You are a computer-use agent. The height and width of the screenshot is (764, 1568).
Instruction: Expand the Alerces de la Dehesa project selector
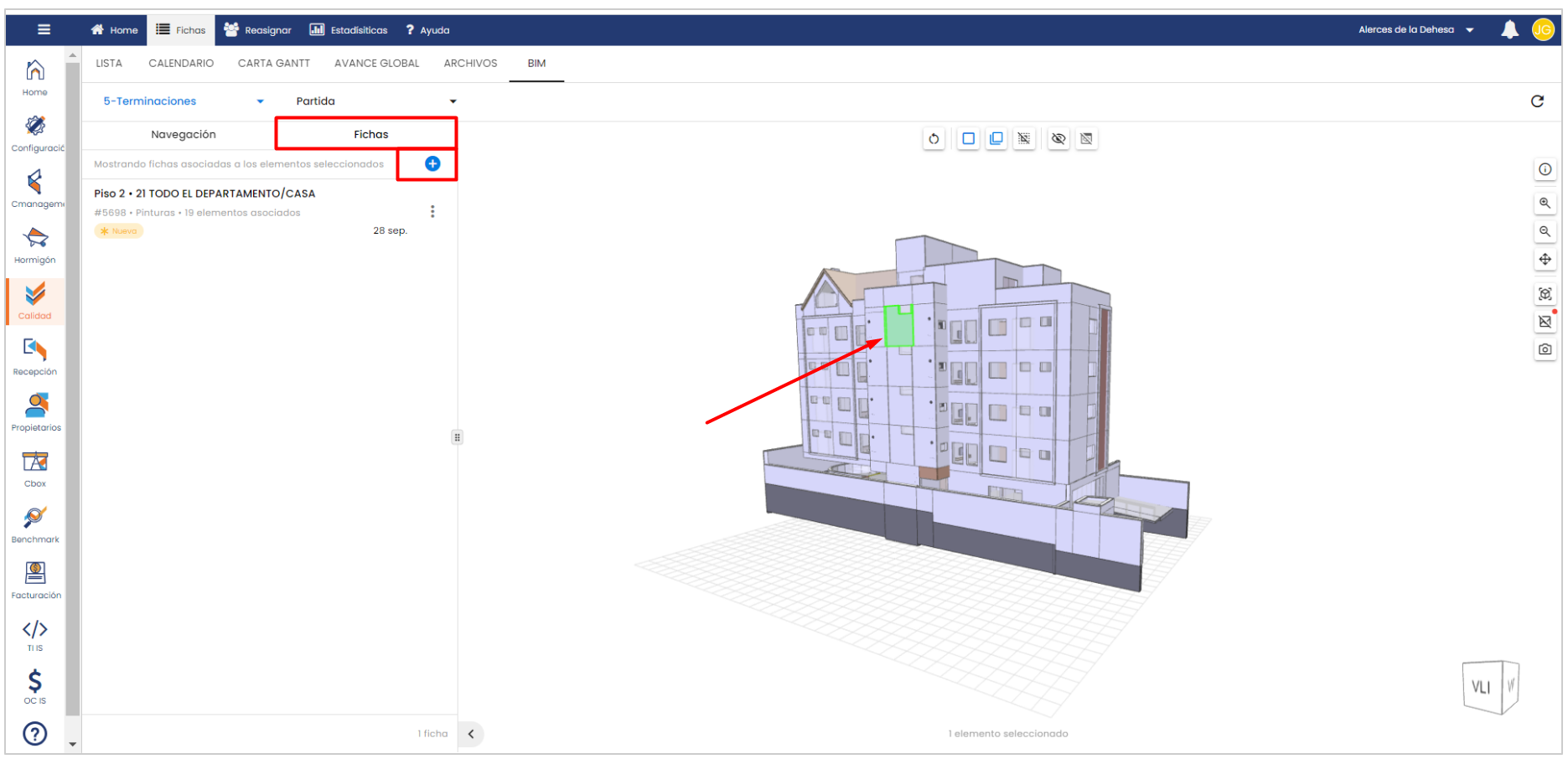click(x=1415, y=30)
